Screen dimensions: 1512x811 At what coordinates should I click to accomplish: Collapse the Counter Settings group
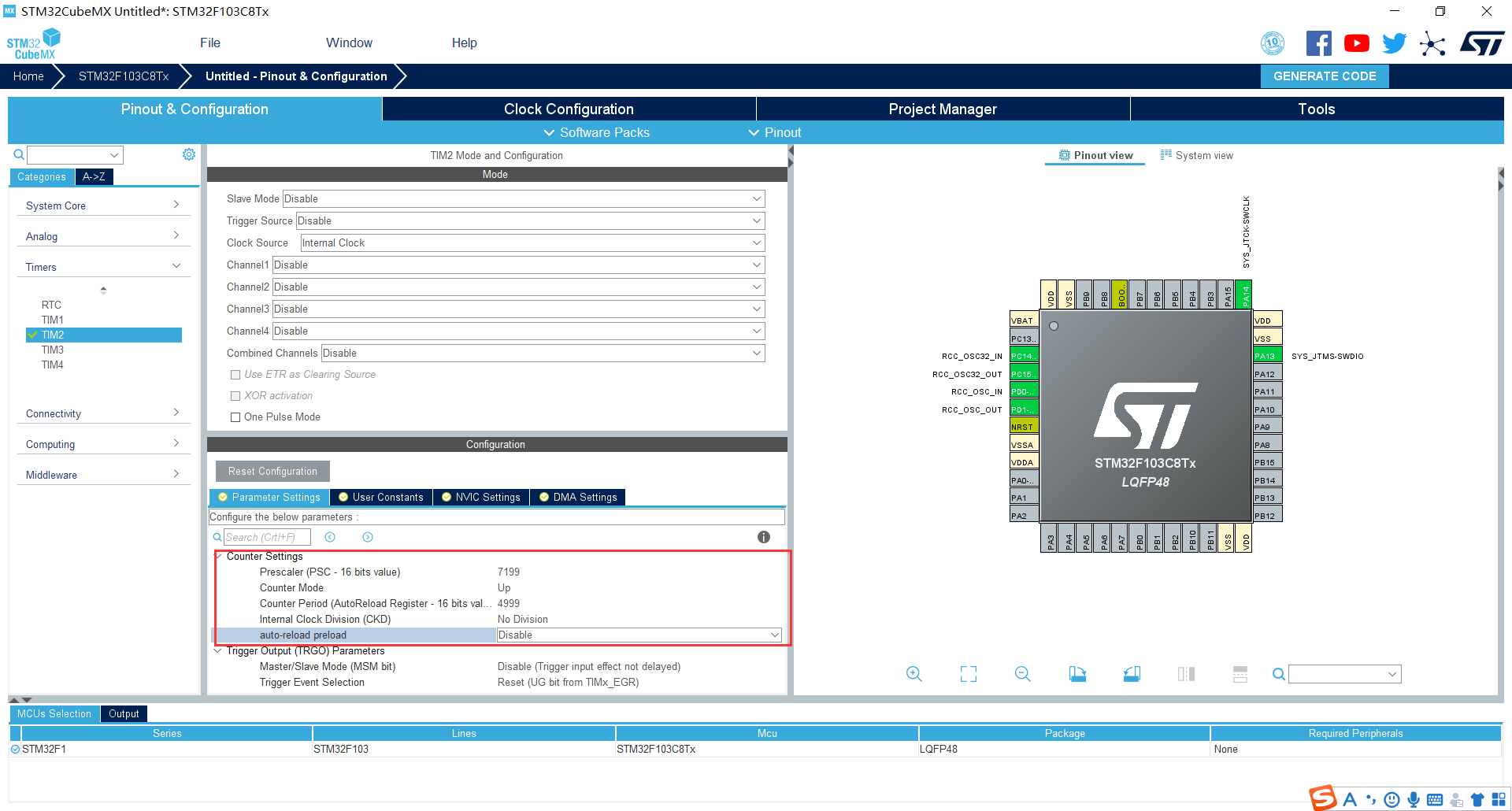(x=218, y=557)
